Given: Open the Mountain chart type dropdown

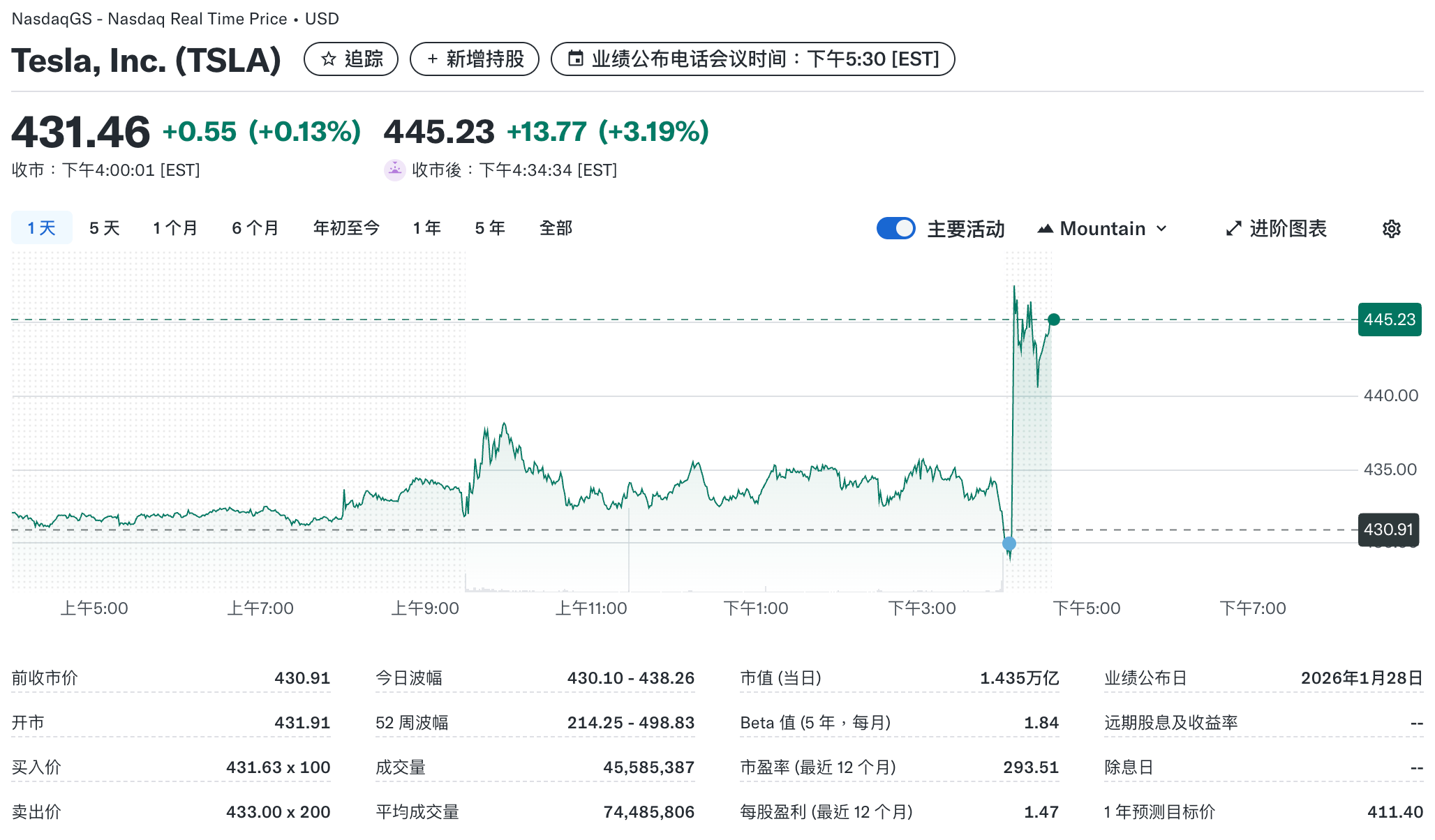Looking at the screenshot, I should point(1101,228).
